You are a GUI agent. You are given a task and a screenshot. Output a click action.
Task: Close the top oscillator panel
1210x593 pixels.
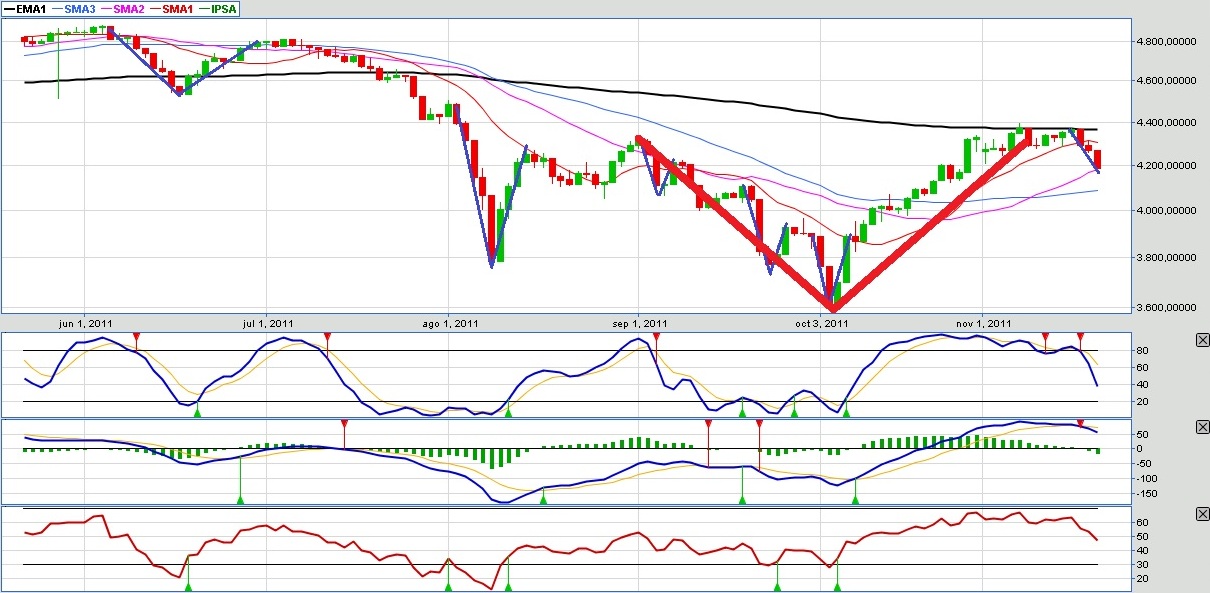(x=1202, y=340)
